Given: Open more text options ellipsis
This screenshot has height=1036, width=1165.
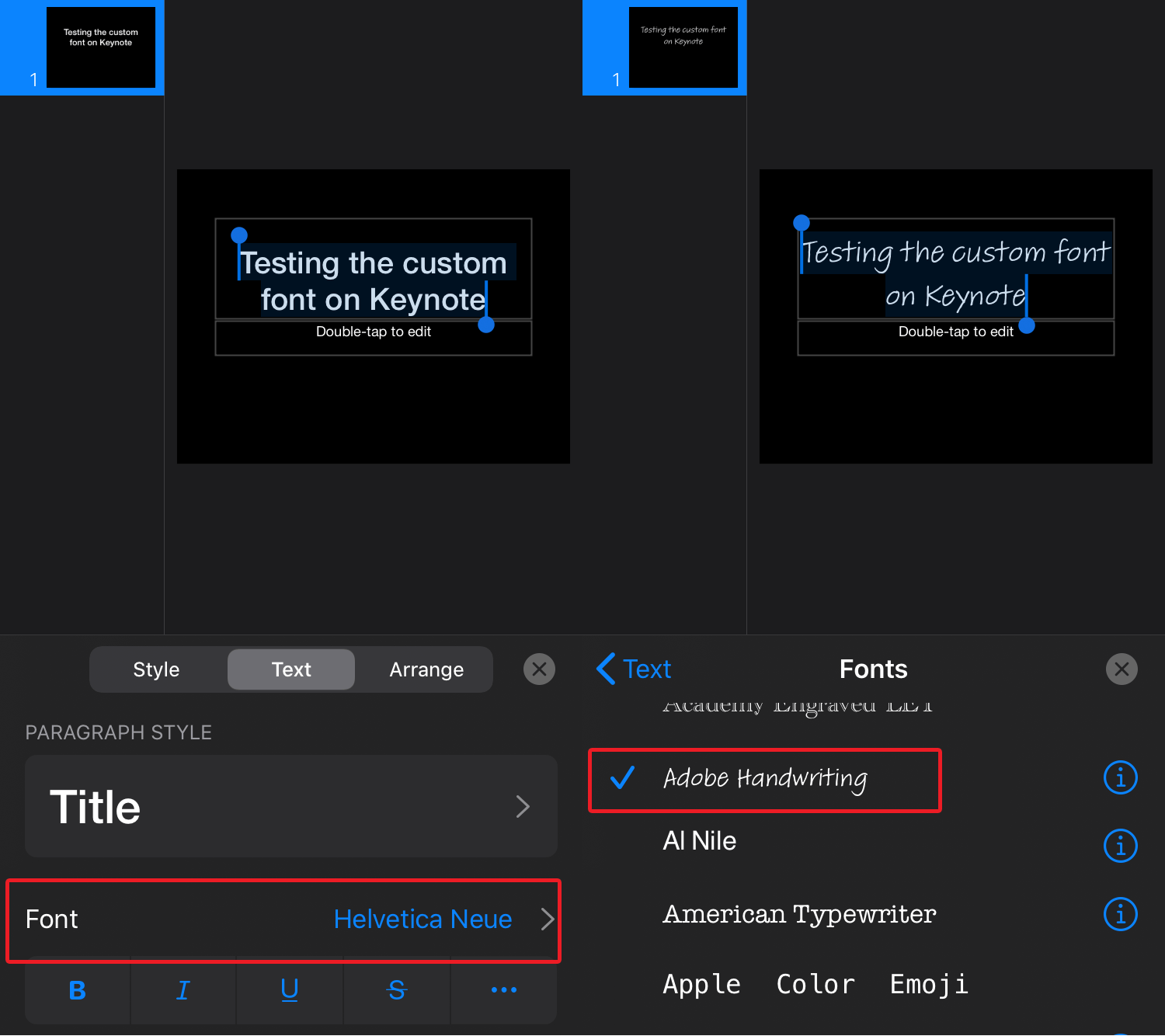Looking at the screenshot, I should pyautogui.click(x=504, y=990).
